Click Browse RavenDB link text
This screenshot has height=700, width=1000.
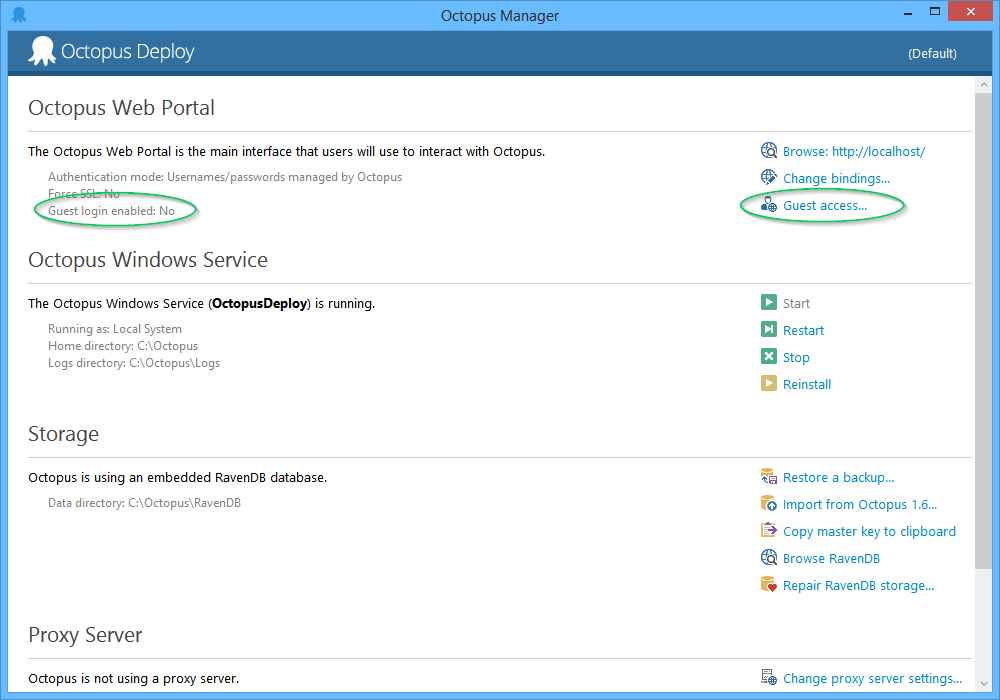click(831, 558)
